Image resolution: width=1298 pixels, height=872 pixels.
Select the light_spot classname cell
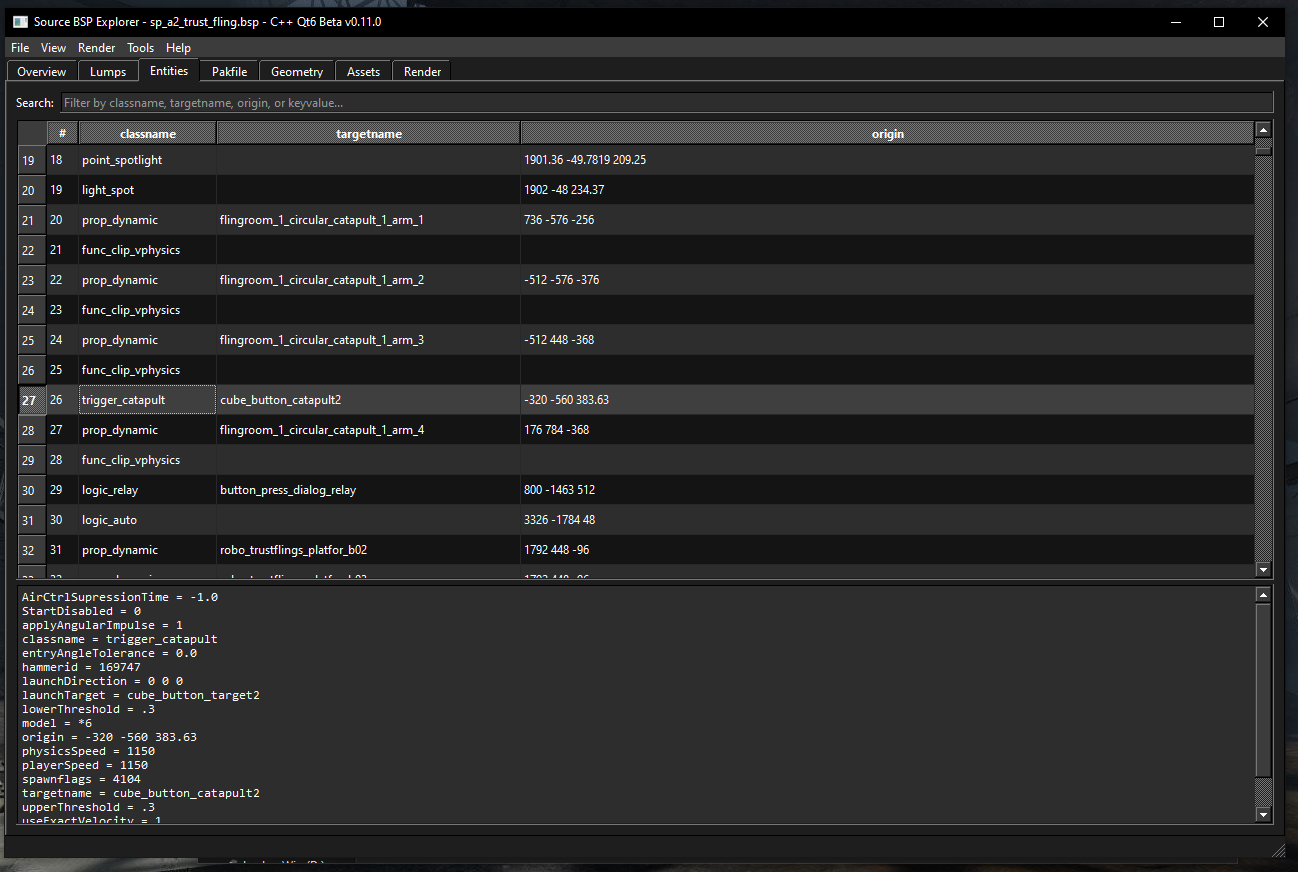tap(148, 190)
